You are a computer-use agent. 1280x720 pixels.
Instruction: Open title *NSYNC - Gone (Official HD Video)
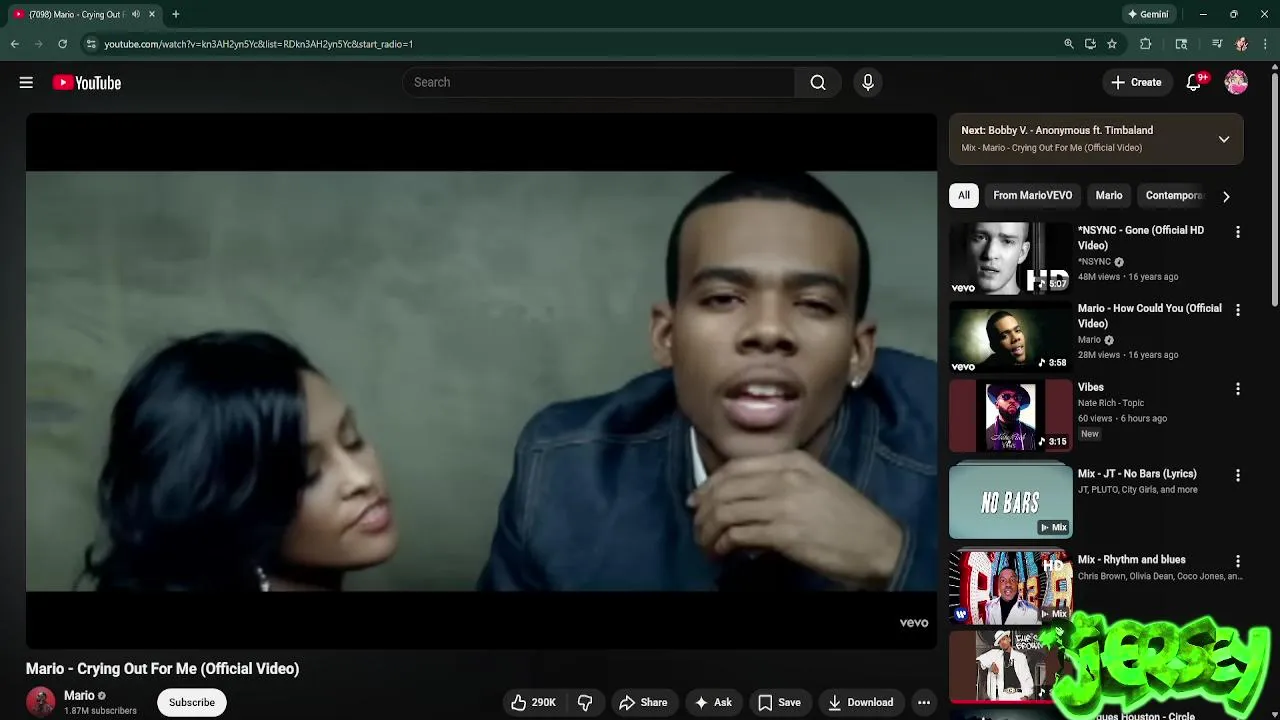click(1141, 238)
